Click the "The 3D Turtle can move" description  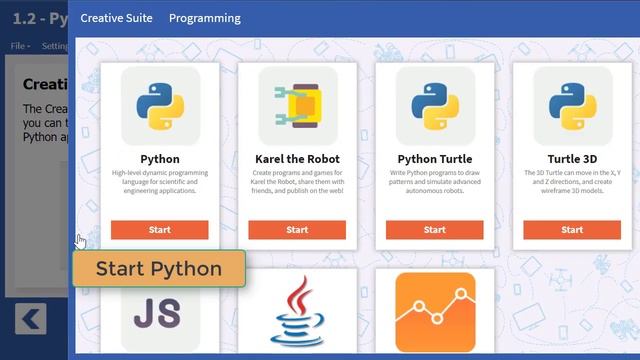tap(573, 182)
